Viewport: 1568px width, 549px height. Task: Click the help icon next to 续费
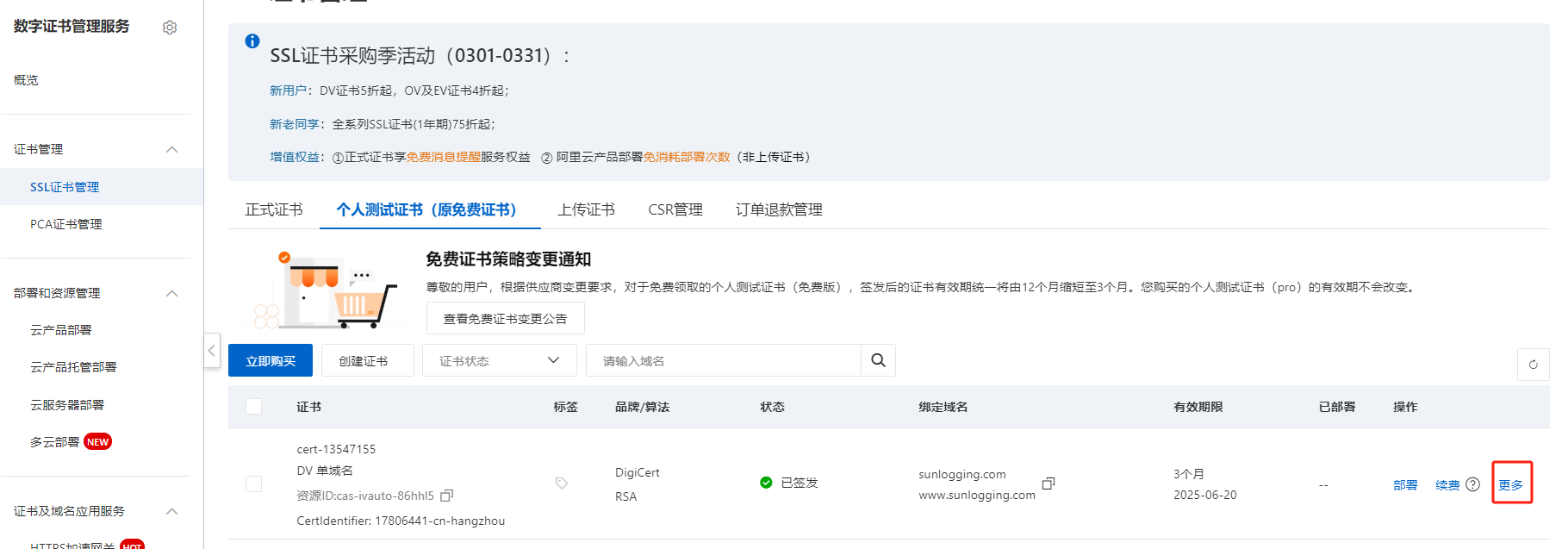[x=1473, y=484]
